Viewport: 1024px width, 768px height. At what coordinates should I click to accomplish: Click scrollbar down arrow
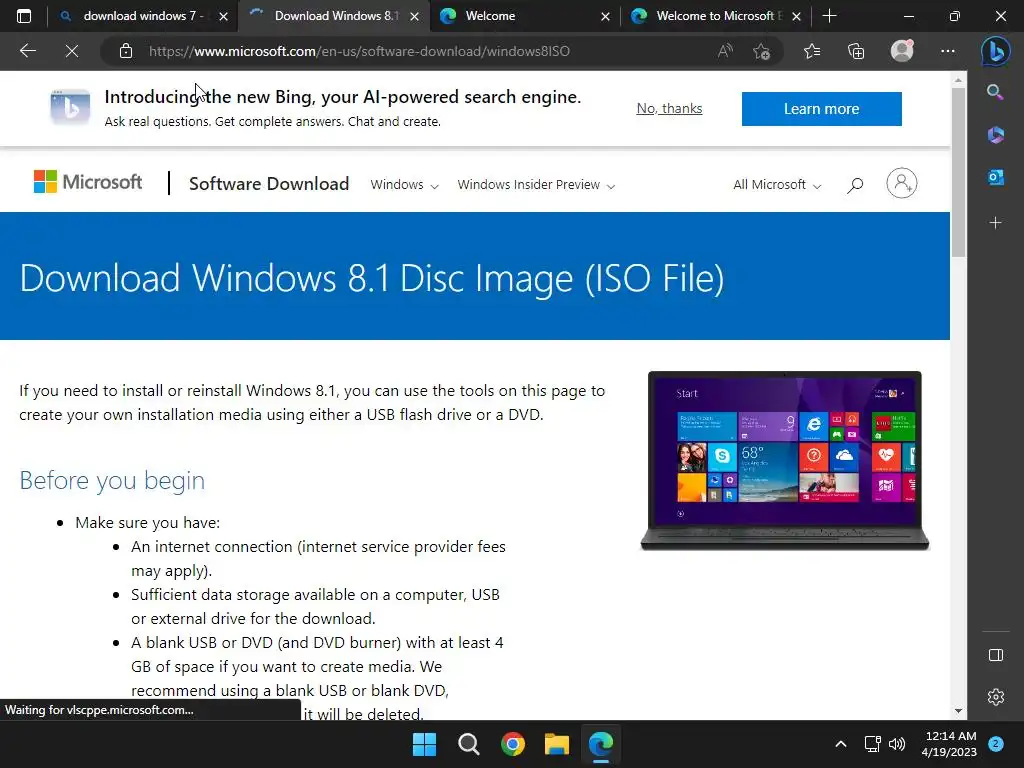click(958, 711)
